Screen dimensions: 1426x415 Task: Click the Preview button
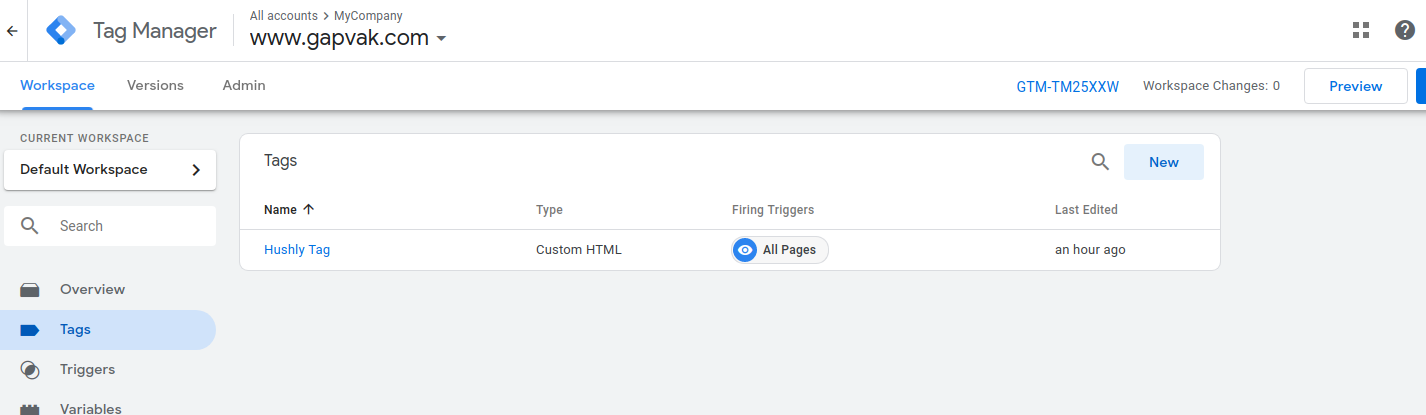pyautogui.click(x=1355, y=86)
